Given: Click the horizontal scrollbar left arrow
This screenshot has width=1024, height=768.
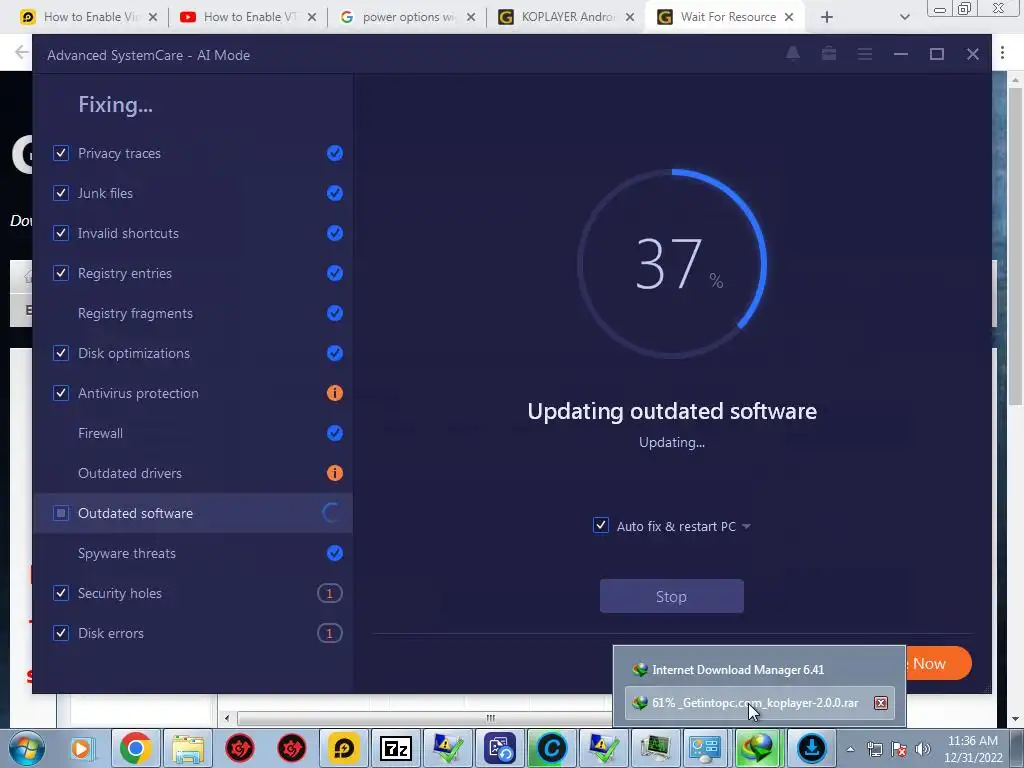Looking at the screenshot, I should (227, 718).
